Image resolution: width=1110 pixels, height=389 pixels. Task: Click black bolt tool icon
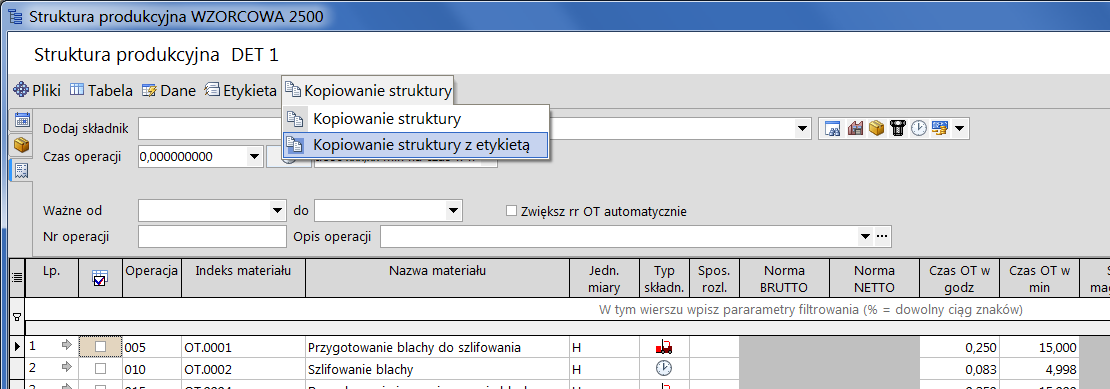898,129
